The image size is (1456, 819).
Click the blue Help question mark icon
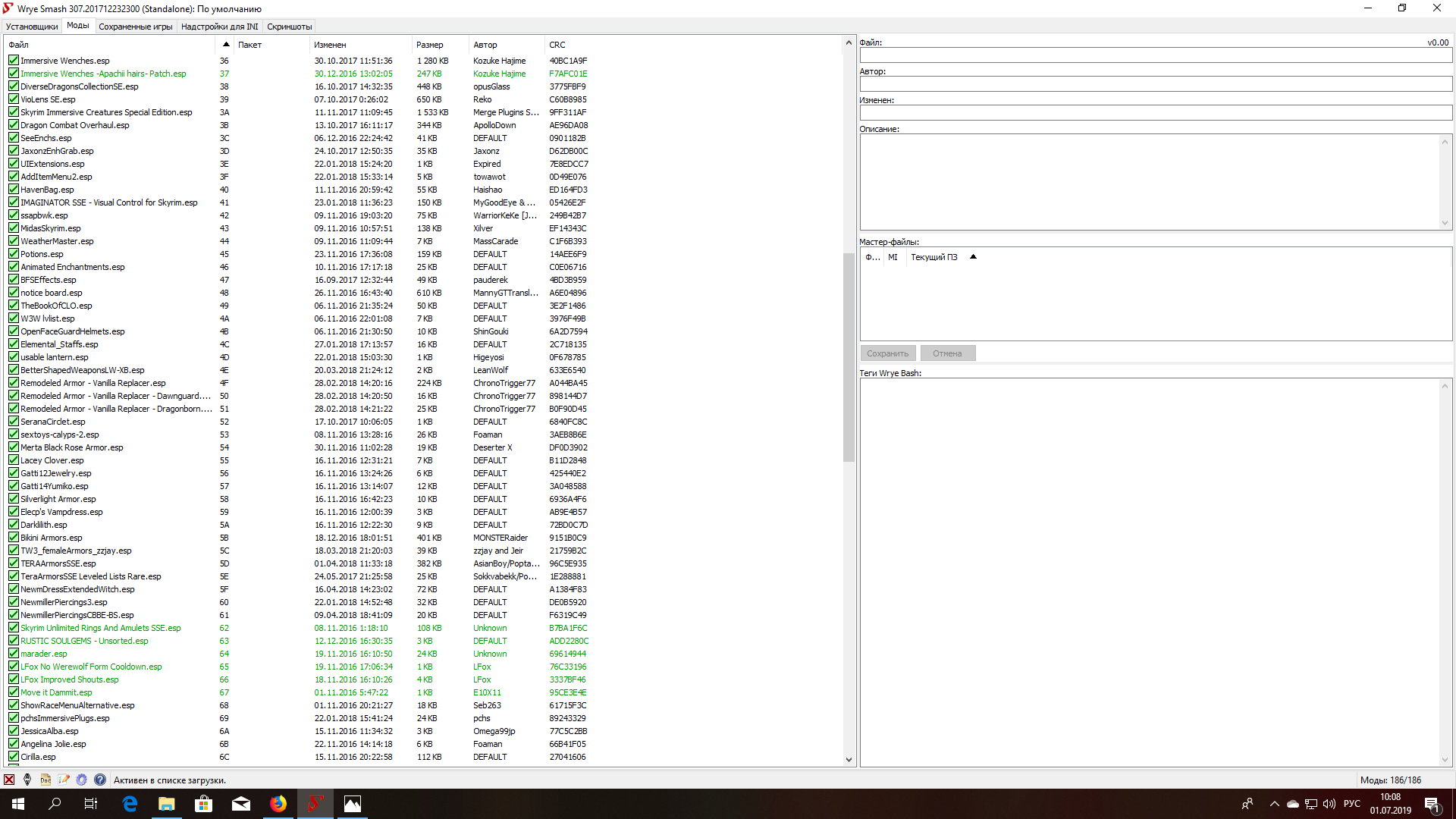(x=100, y=780)
